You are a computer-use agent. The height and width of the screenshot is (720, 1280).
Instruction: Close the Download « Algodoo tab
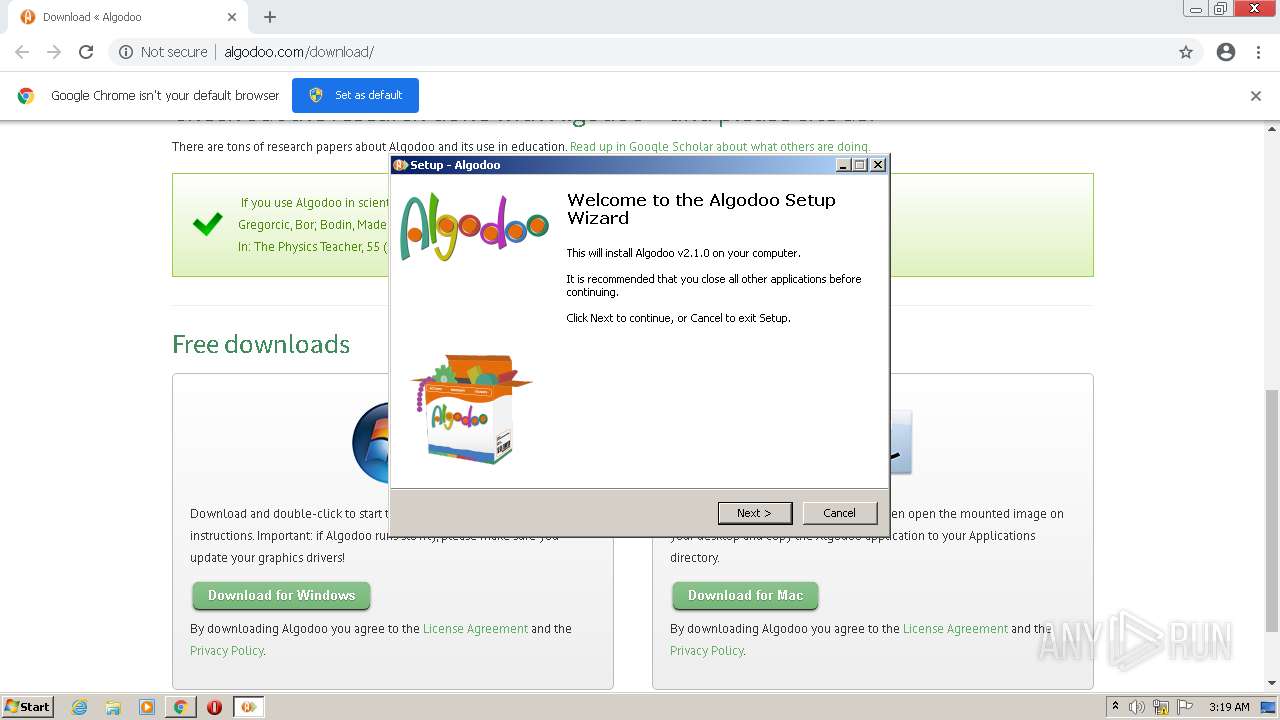(x=232, y=17)
